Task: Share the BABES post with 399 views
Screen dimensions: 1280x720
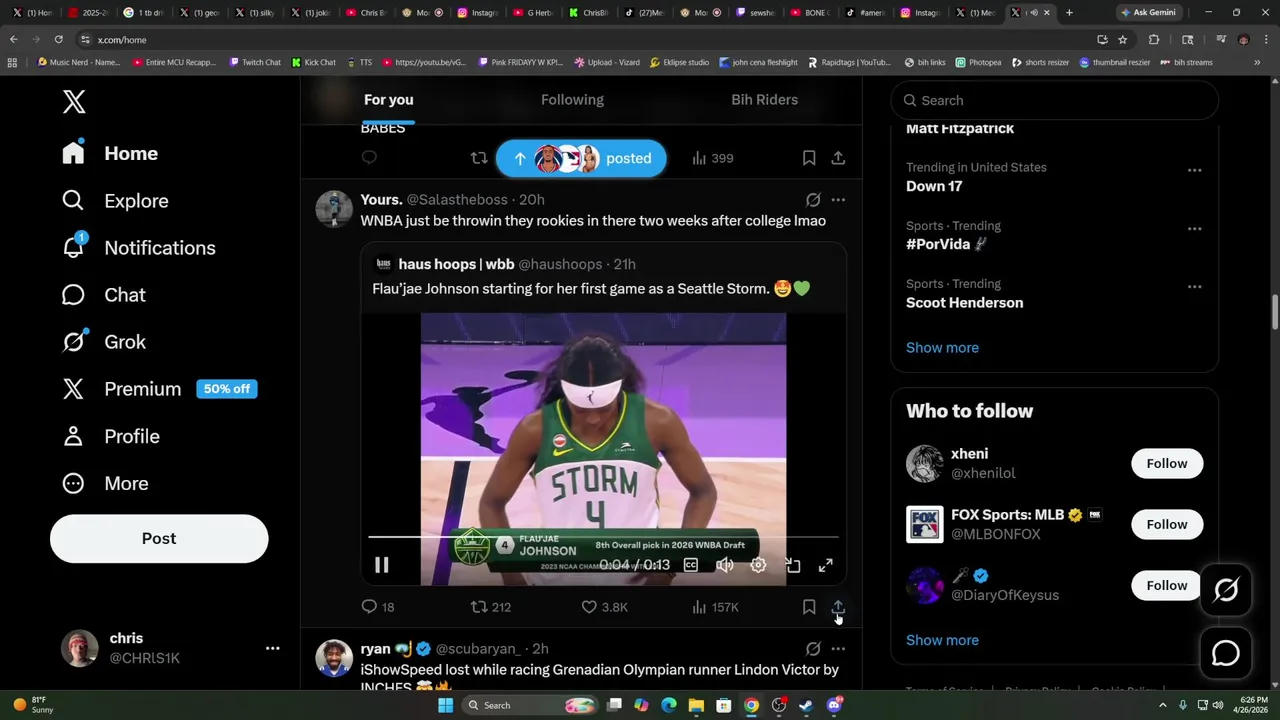Action: [838, 158]
